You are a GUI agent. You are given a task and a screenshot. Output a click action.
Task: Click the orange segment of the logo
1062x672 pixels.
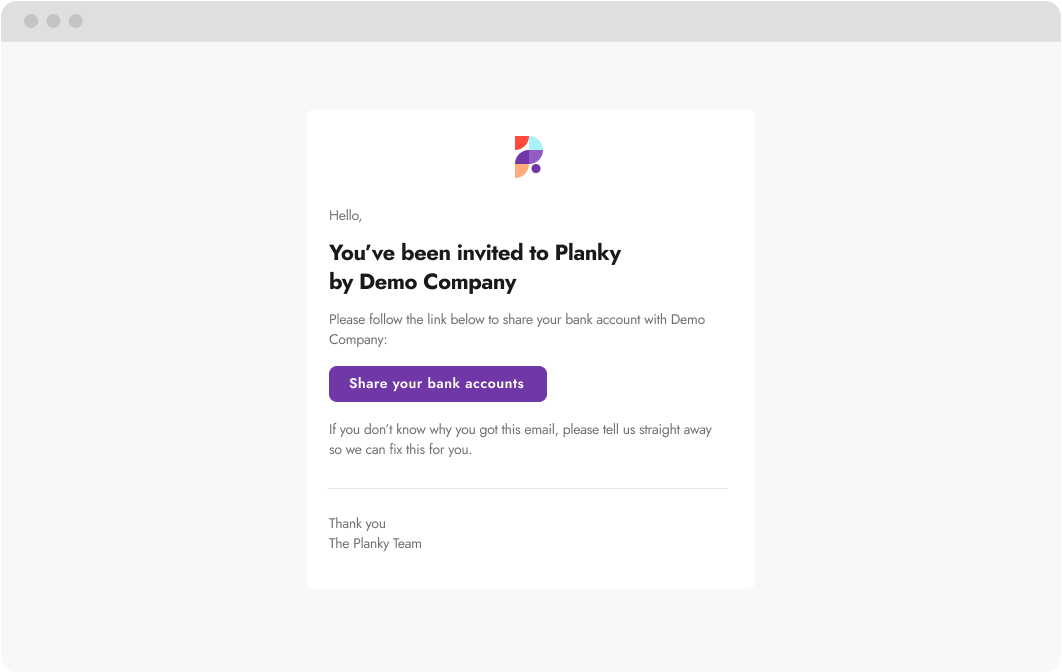[x=520, y=171]
